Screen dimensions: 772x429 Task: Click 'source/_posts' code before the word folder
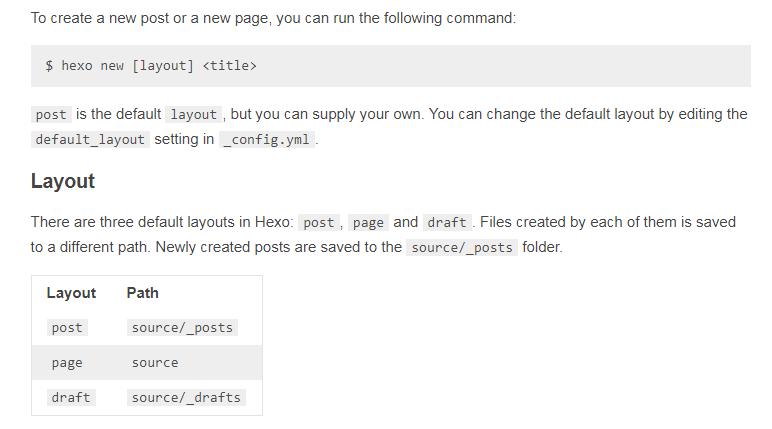point(462,248)
